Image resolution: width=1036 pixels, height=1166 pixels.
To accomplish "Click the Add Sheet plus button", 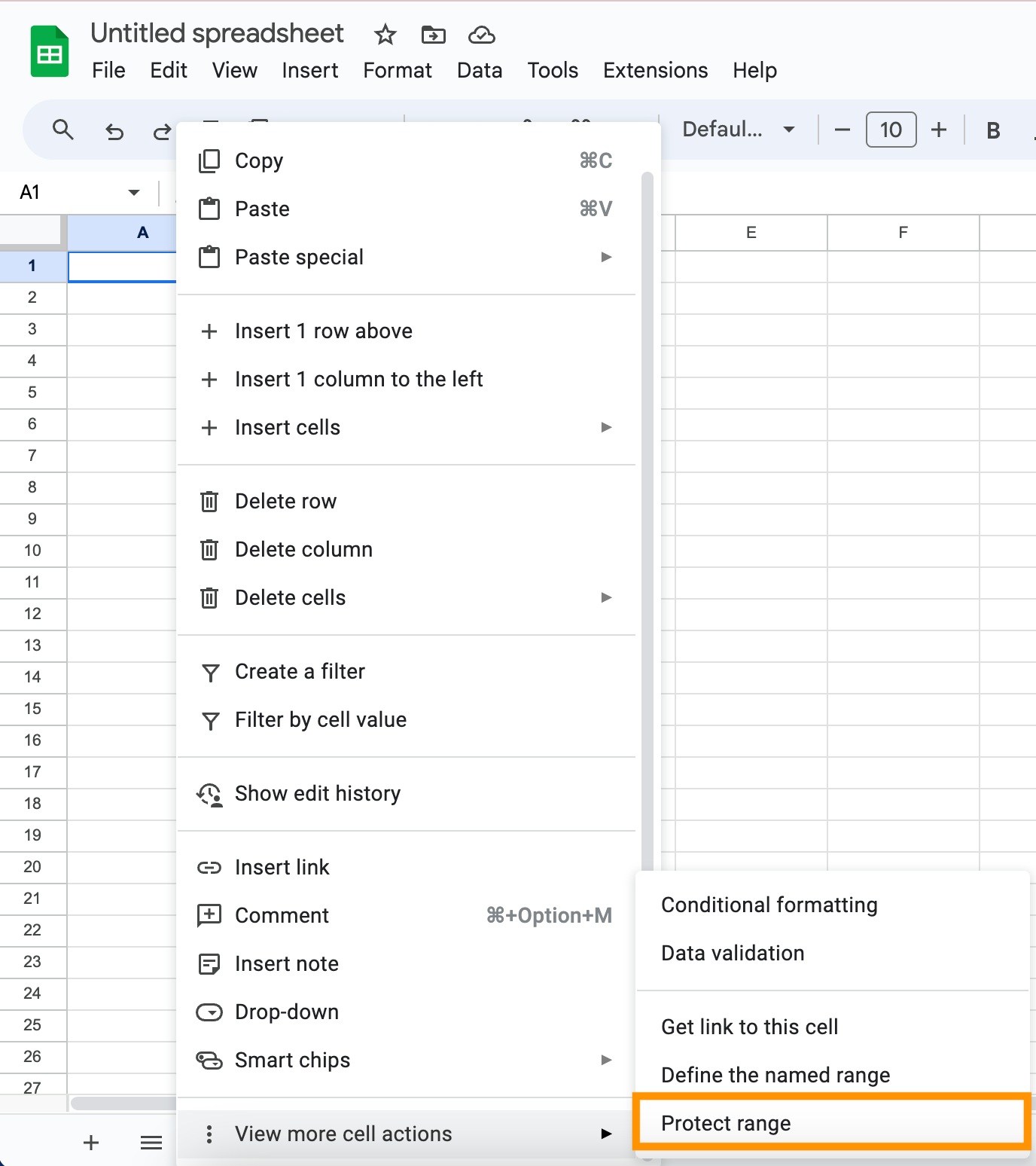I will (91, 1143).
